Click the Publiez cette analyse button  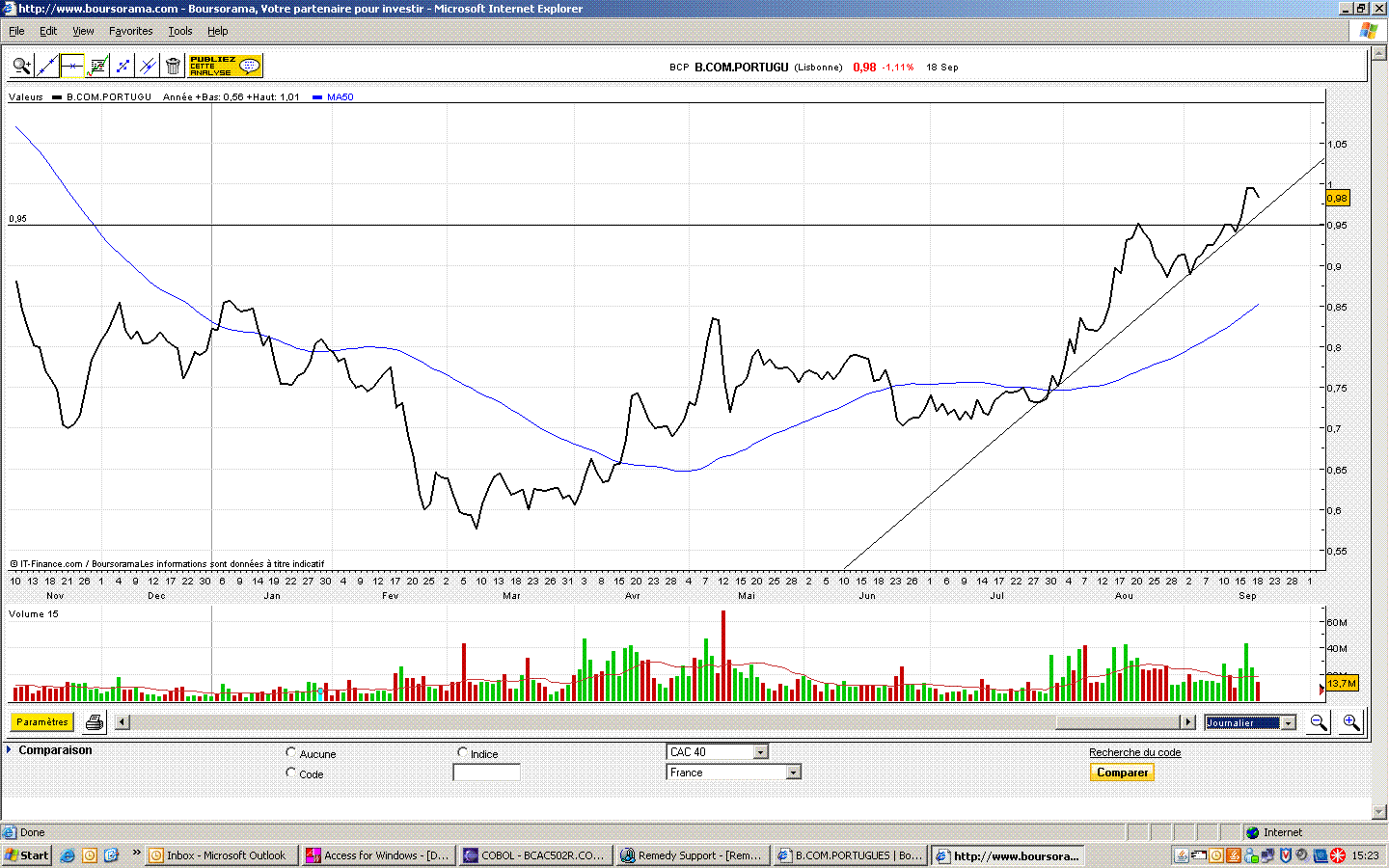[x=225, y=67]
